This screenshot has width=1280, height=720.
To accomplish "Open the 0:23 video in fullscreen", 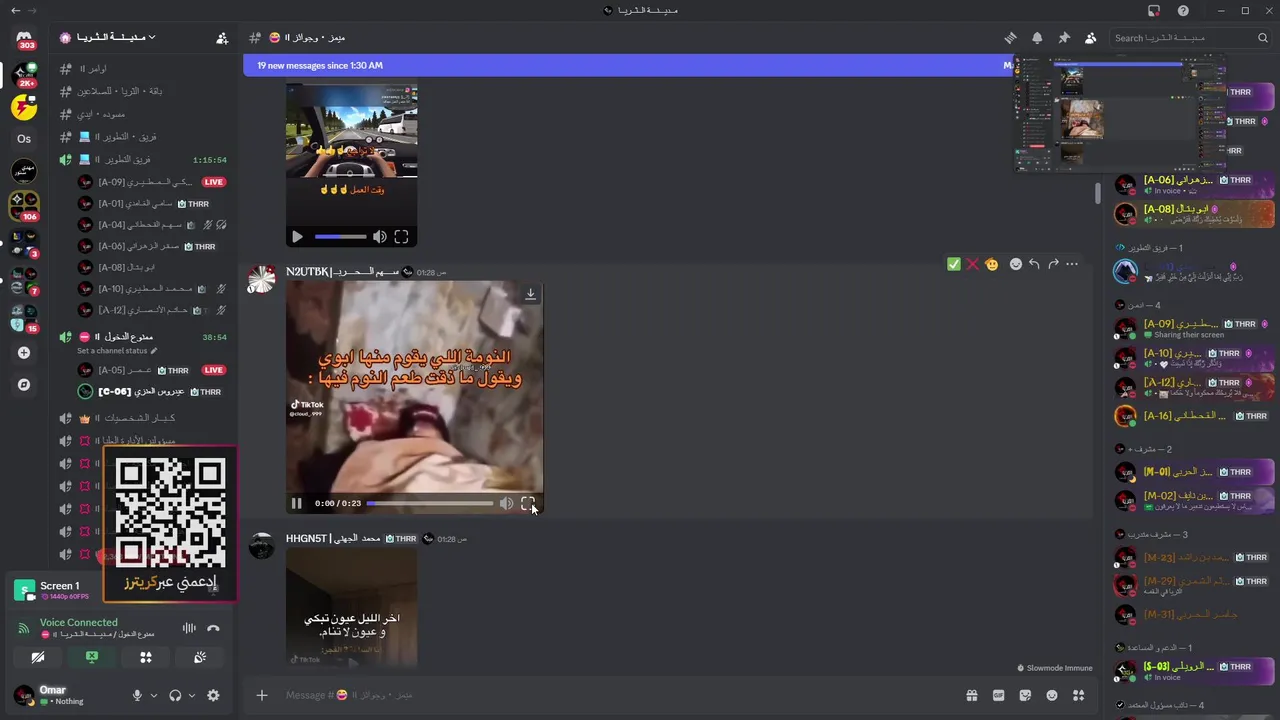I will tap(528, 503).
